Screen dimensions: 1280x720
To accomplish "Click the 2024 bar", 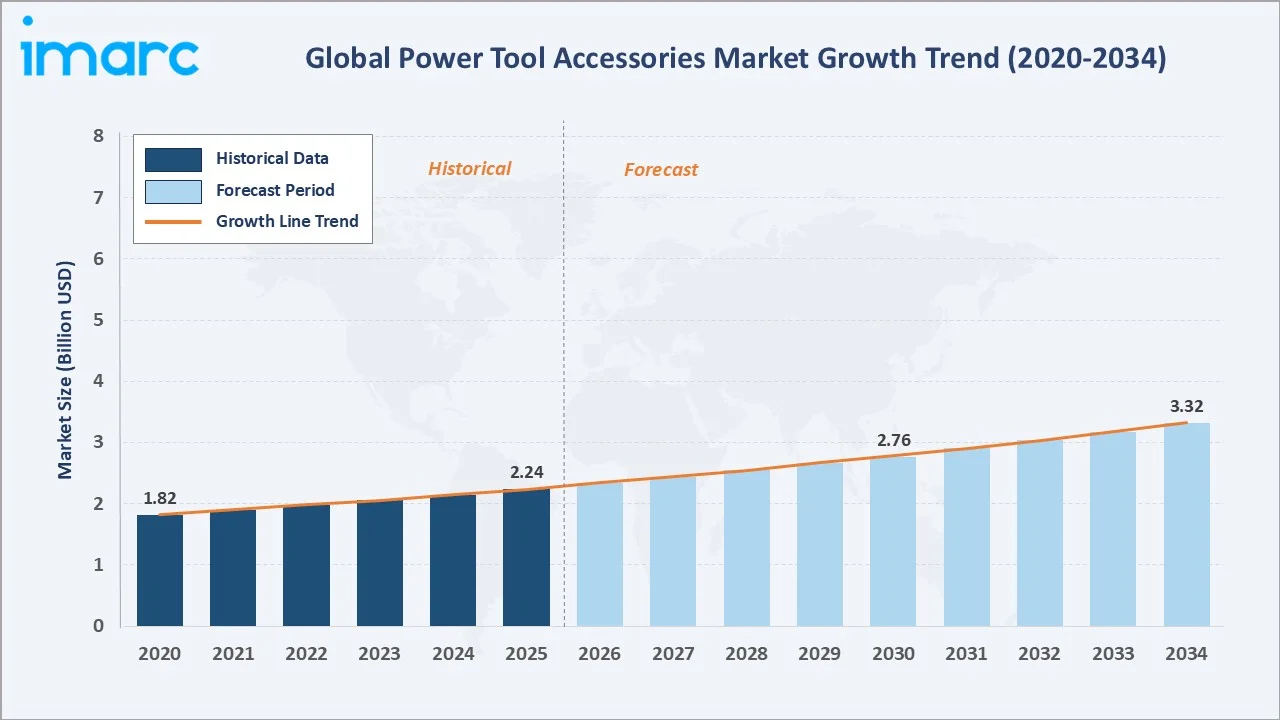I will click(453, 560).
